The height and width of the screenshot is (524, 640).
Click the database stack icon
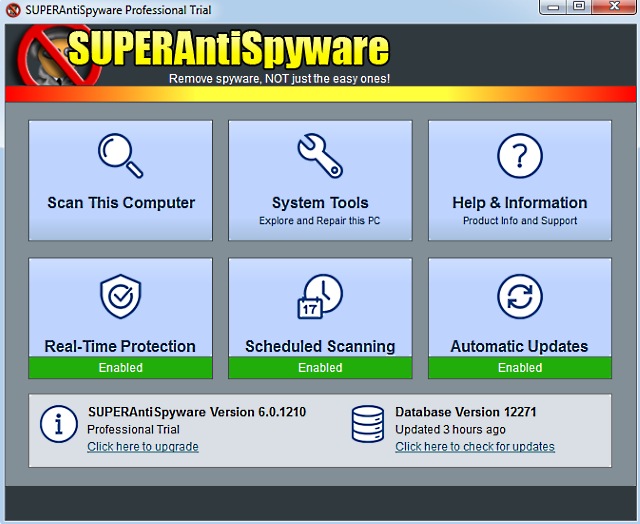367,424
